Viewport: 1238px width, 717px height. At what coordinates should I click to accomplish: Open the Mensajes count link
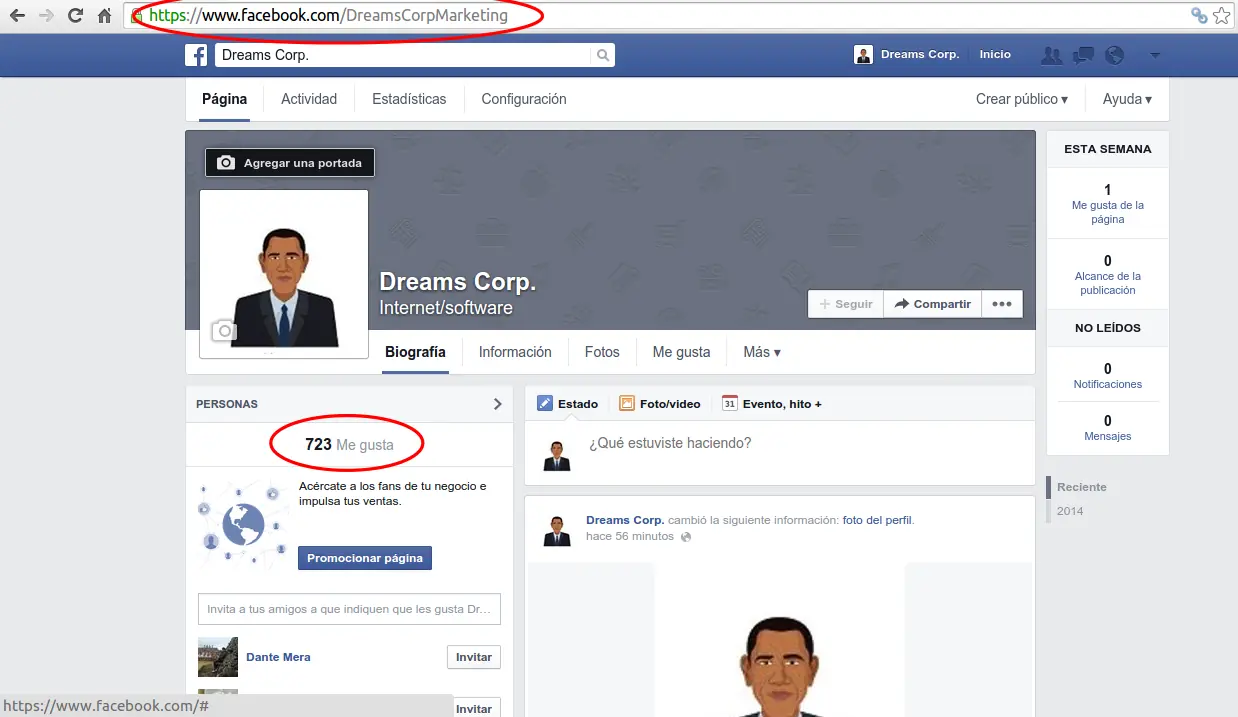tap(1108, 428)
